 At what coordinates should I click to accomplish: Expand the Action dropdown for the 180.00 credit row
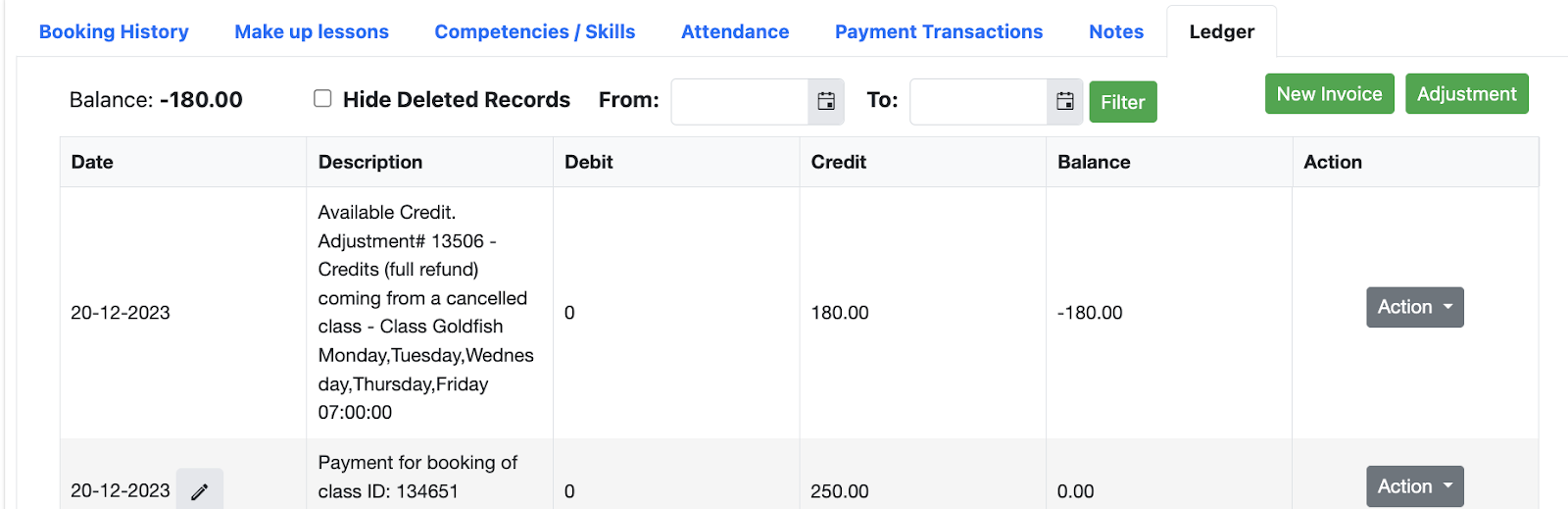[1414, 307]
